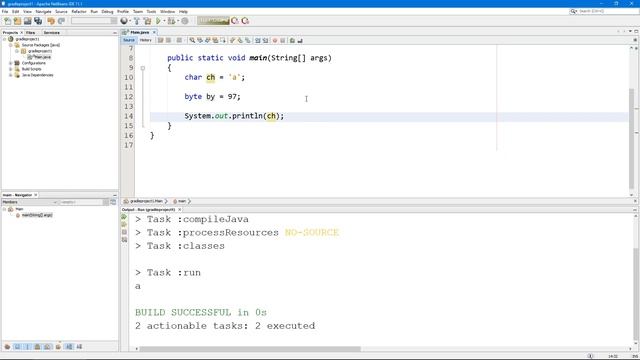Screen dimensions: 640x360
Task: Select main(String[] args) in Navigator
Action: click(34, 215)
